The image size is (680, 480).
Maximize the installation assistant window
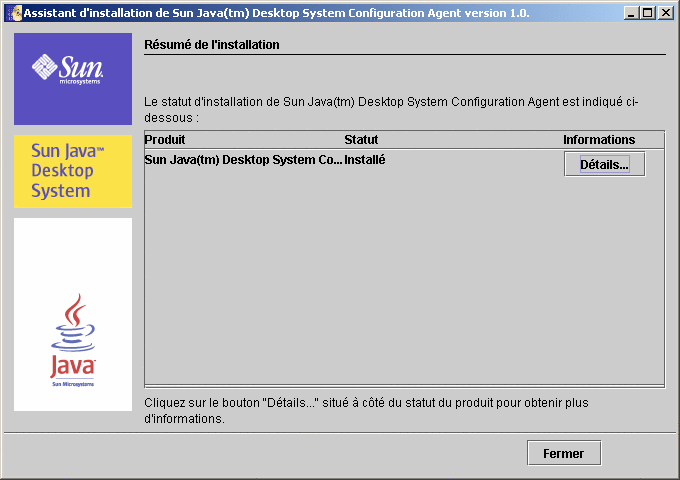coord(647,13)
